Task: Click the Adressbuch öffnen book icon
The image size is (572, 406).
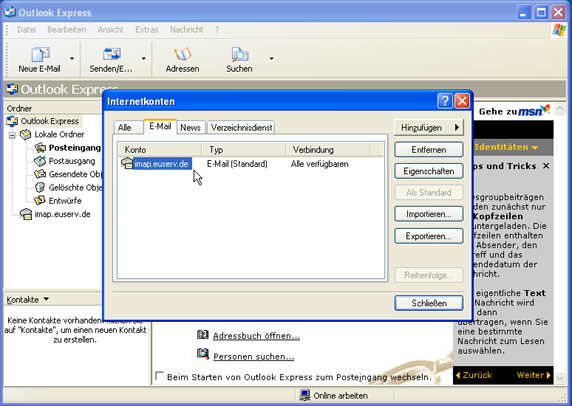Action: coord(203,335)
